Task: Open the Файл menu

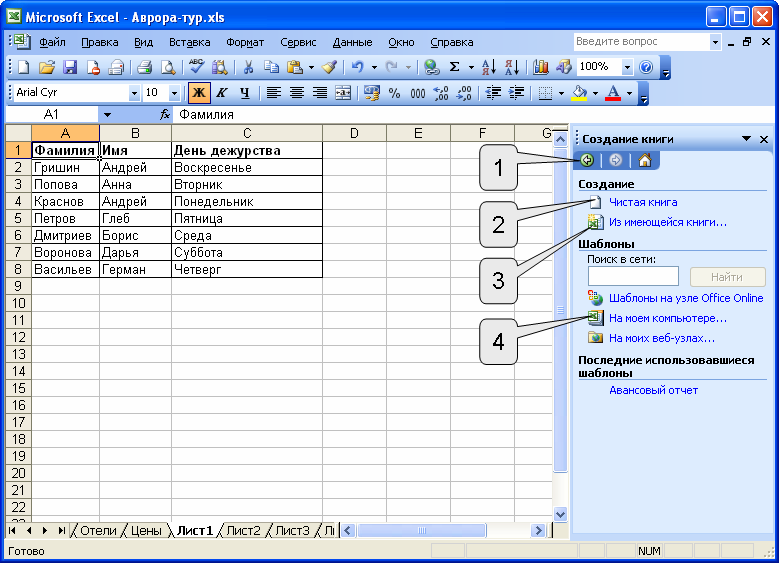Action: click(52, 42)
